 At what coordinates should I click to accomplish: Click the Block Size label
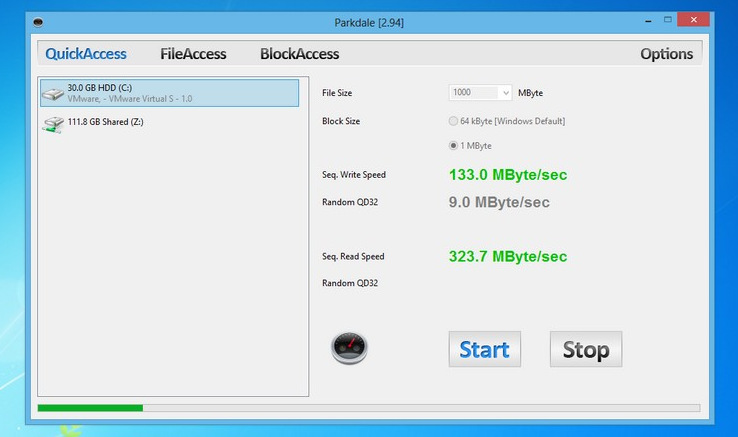pos(341,121)
